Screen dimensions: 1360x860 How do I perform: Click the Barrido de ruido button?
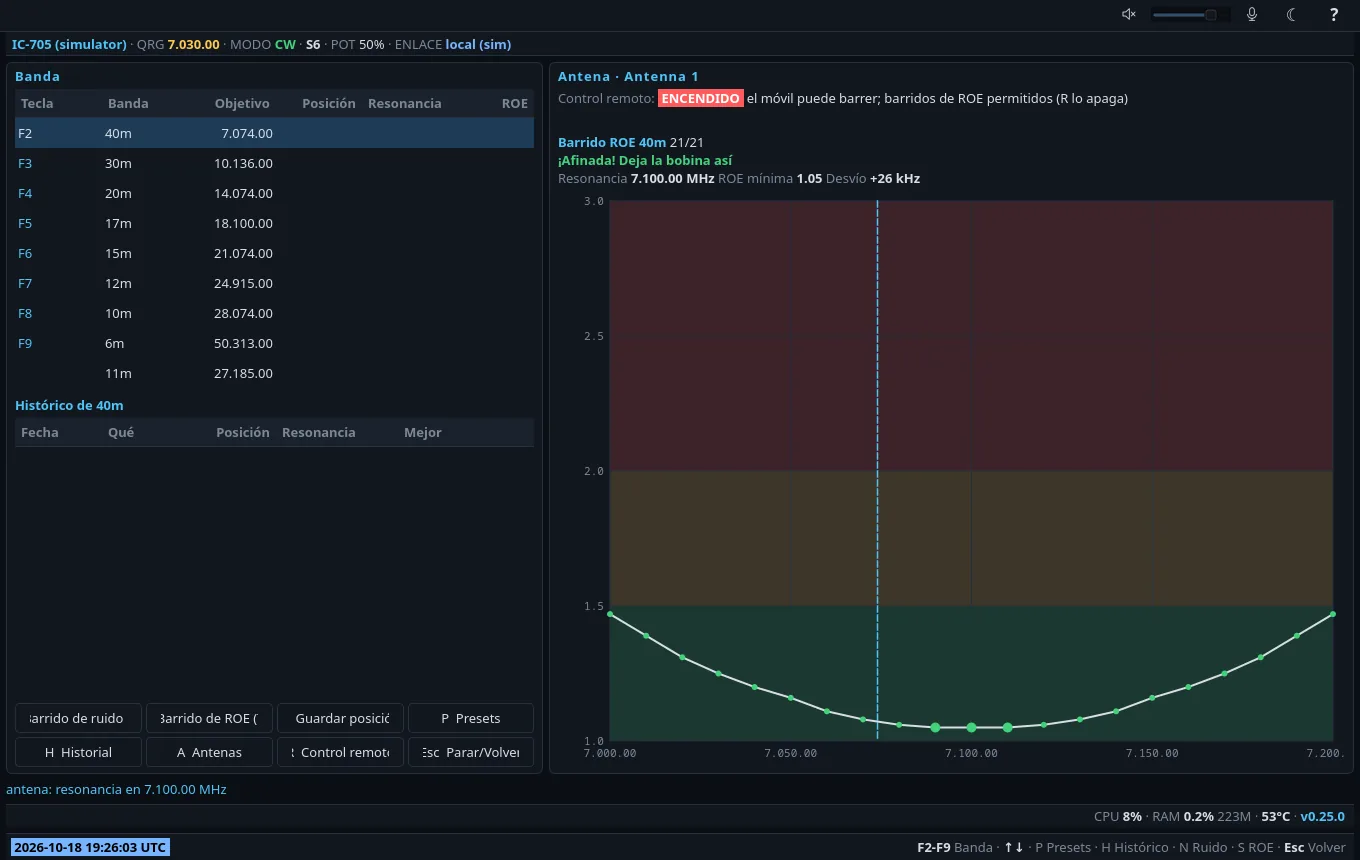point(78,718)
